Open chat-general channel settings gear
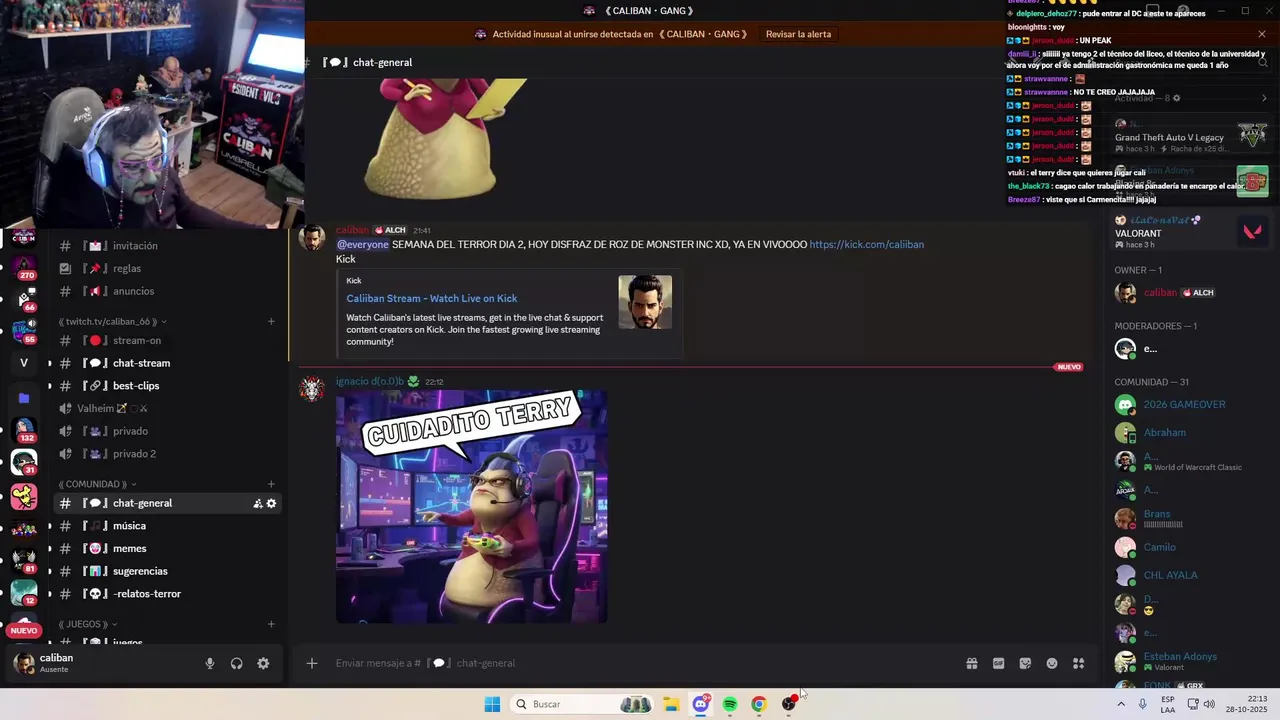The image size is (1280, 720). (271, 503)
